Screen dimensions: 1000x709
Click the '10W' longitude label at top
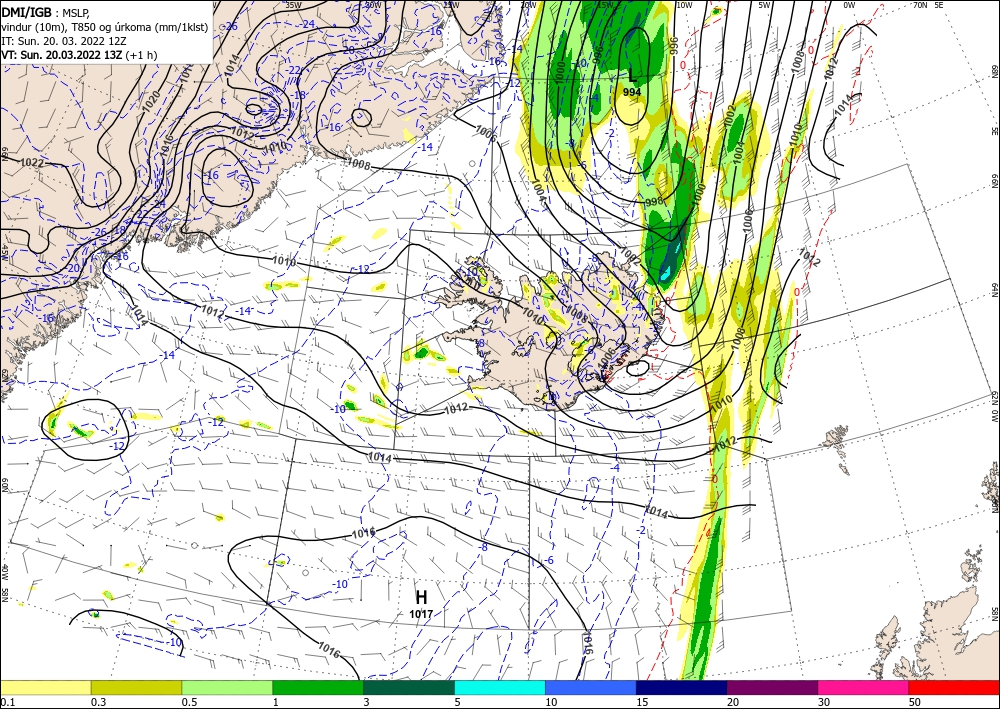pyautogui.click(x=684, y=5)
